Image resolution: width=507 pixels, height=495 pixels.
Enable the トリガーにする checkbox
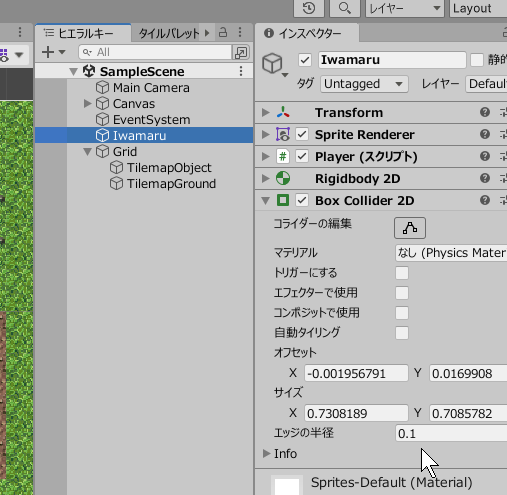(402, 273)
